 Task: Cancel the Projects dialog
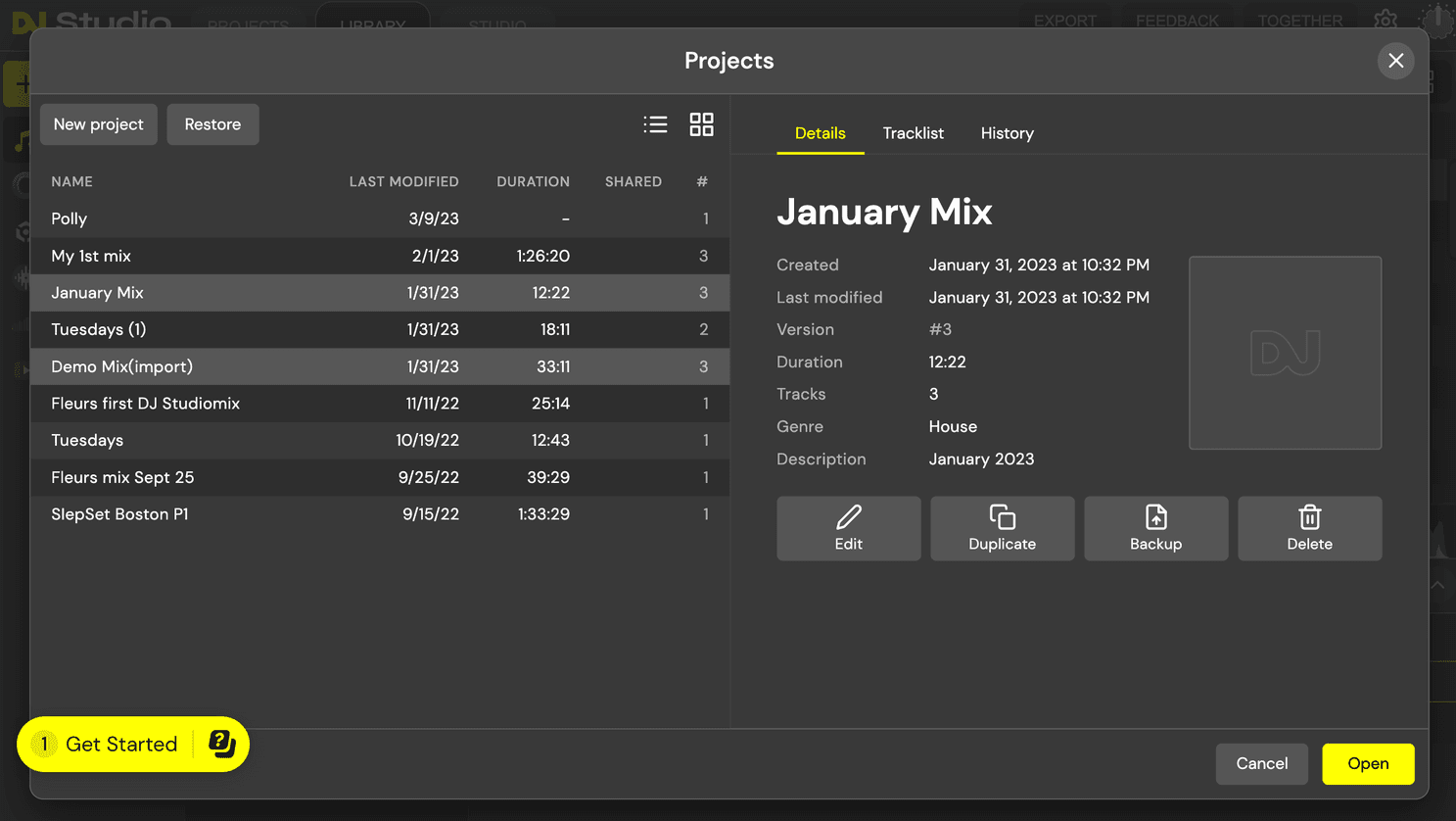1261,764
